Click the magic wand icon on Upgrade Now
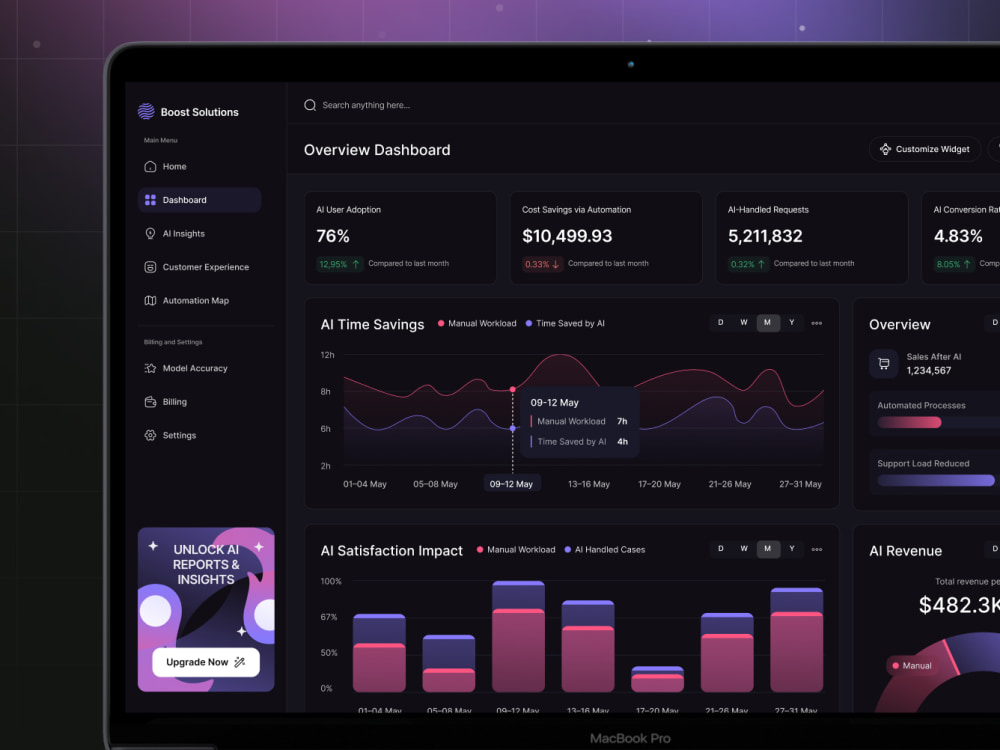 coord(240,662)
